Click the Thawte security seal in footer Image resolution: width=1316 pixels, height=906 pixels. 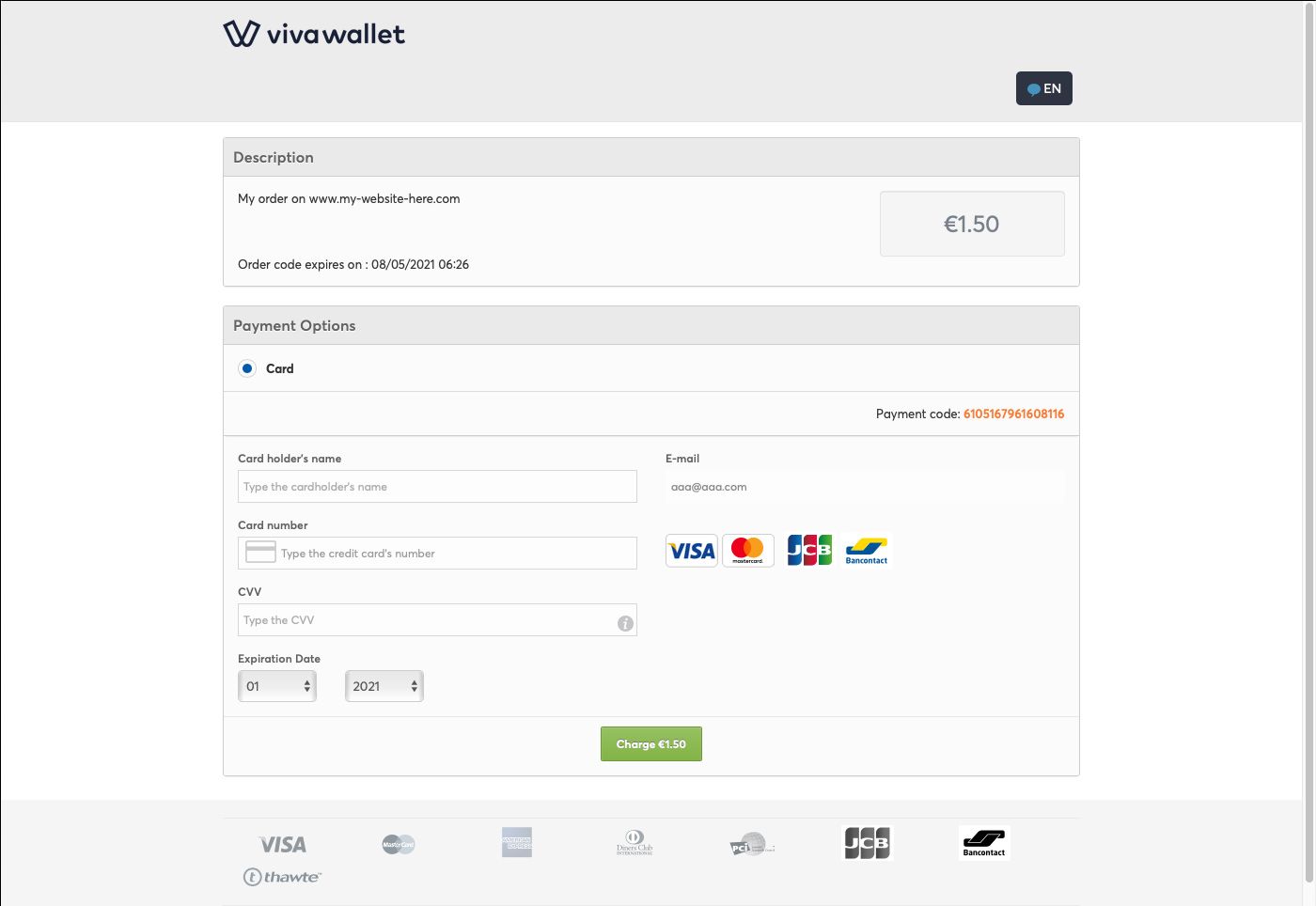[x=282, y=877]
